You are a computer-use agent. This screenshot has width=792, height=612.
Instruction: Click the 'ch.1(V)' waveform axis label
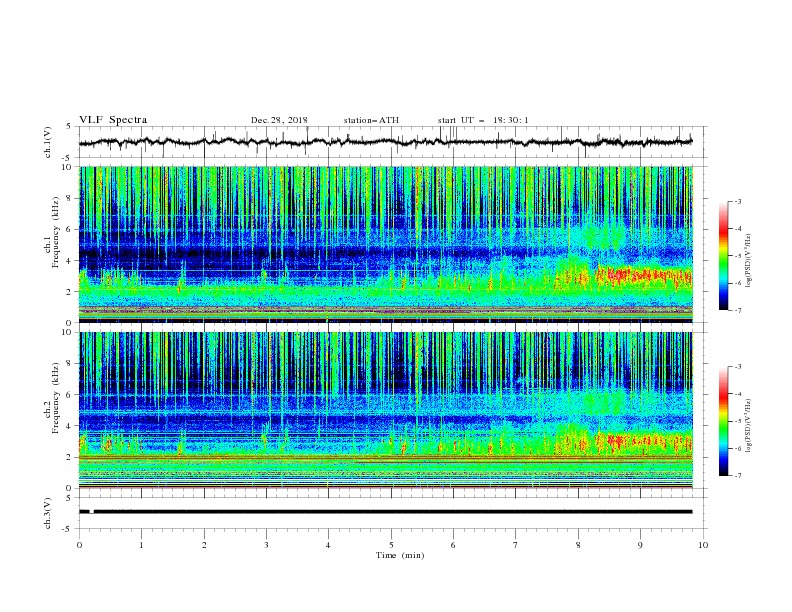pyautogui.click(x=48, y=142)
